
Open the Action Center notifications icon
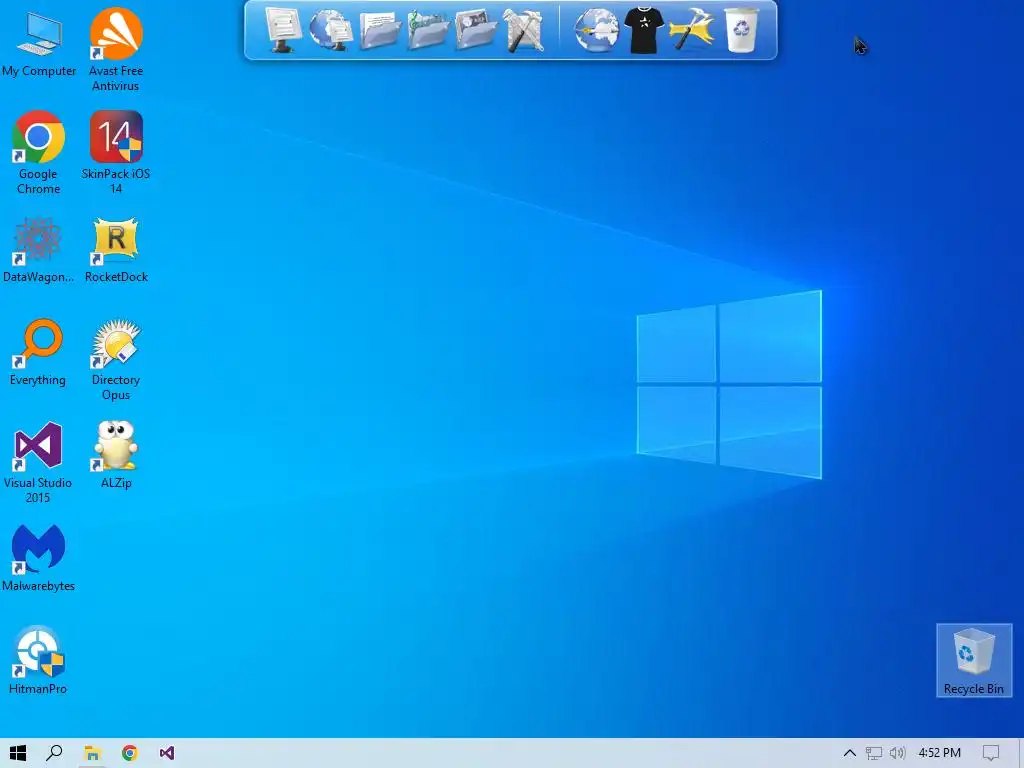point(991,753)
